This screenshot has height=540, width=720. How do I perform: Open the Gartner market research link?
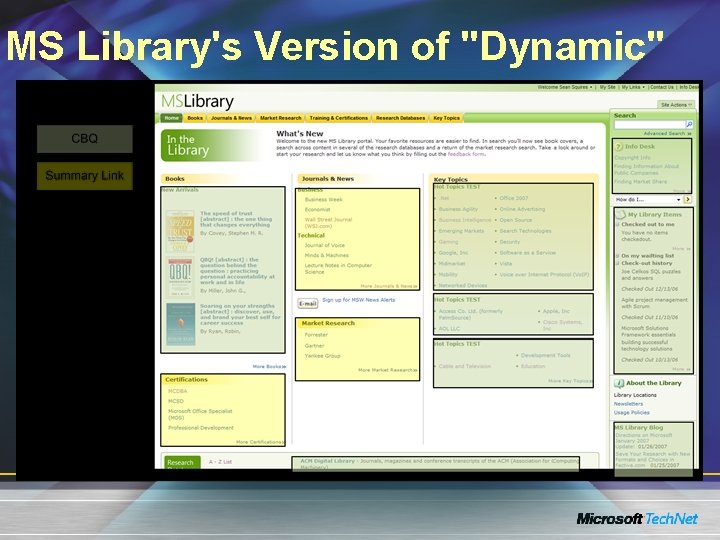[x=315, y=346]
